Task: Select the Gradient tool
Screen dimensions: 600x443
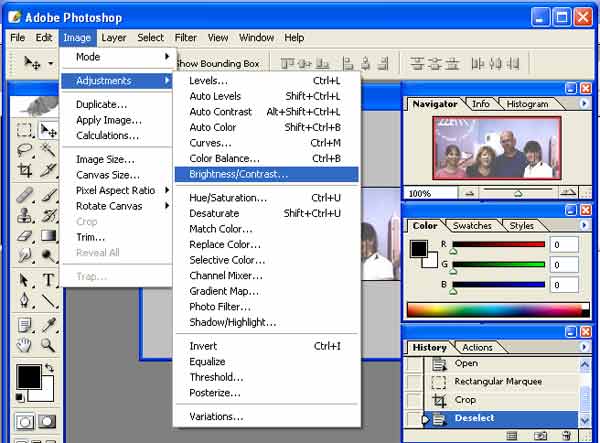Action: (48, 235)
